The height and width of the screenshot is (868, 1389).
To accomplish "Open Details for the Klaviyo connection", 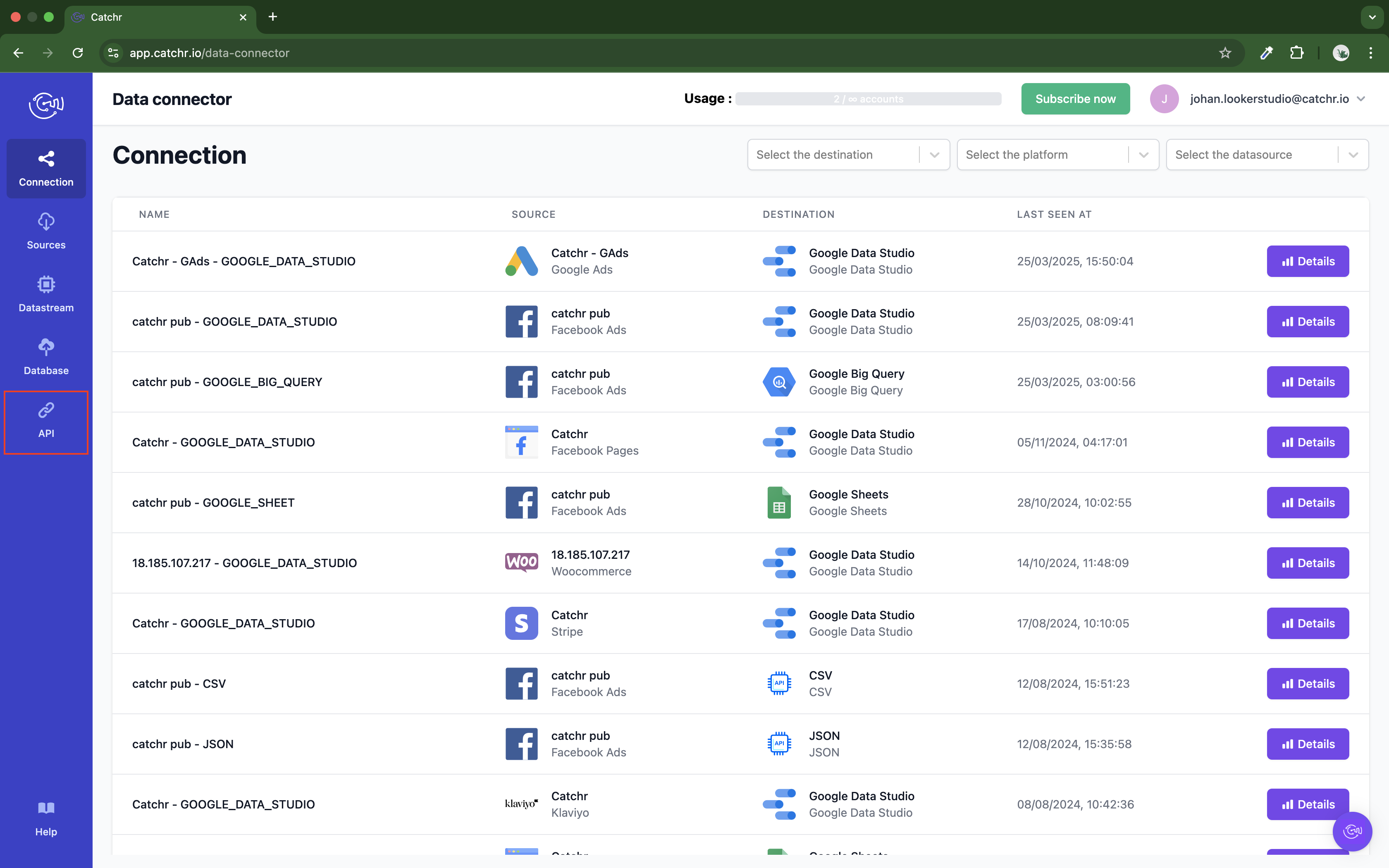I will click(x=1308, y=804).
